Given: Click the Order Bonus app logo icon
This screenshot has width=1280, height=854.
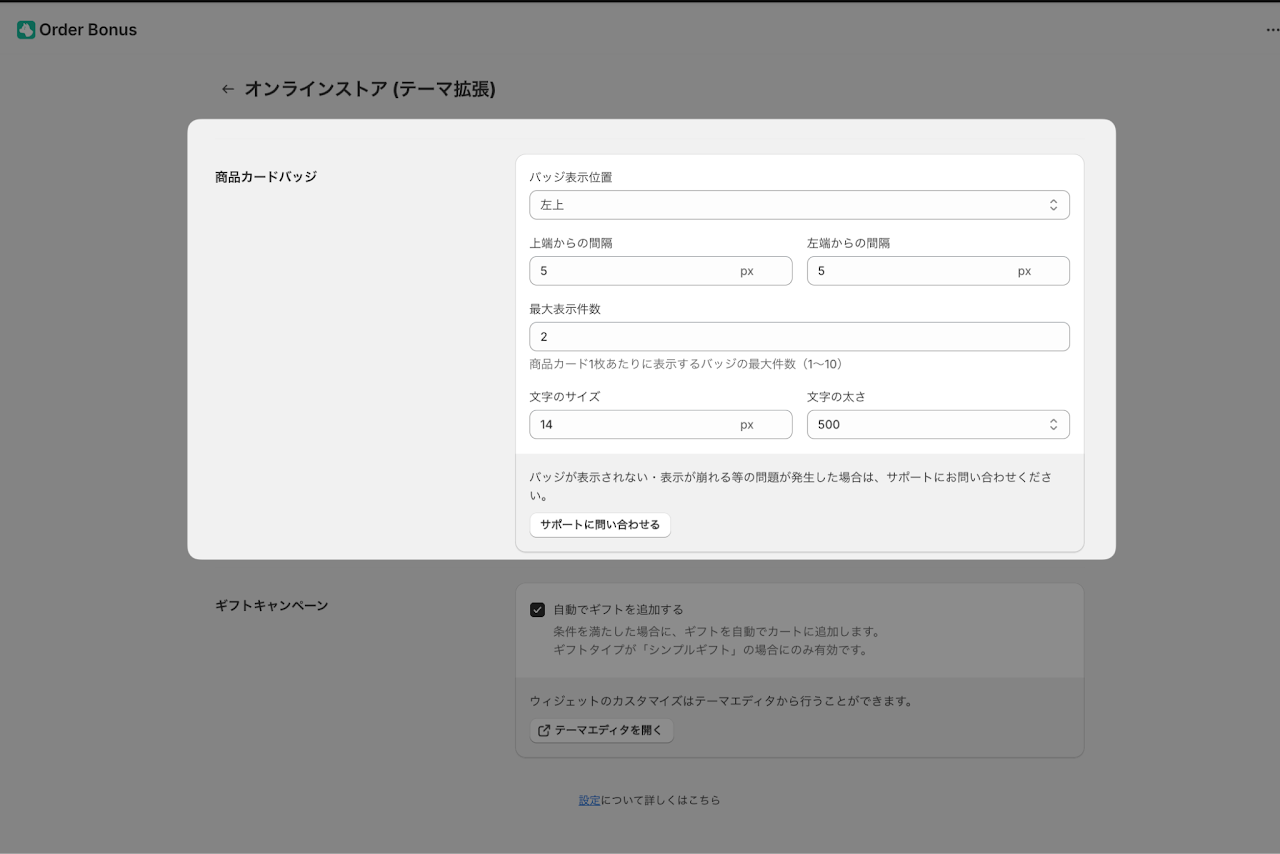Looking at the screenshot, I should pyautogui.click(x=26, y=30).
